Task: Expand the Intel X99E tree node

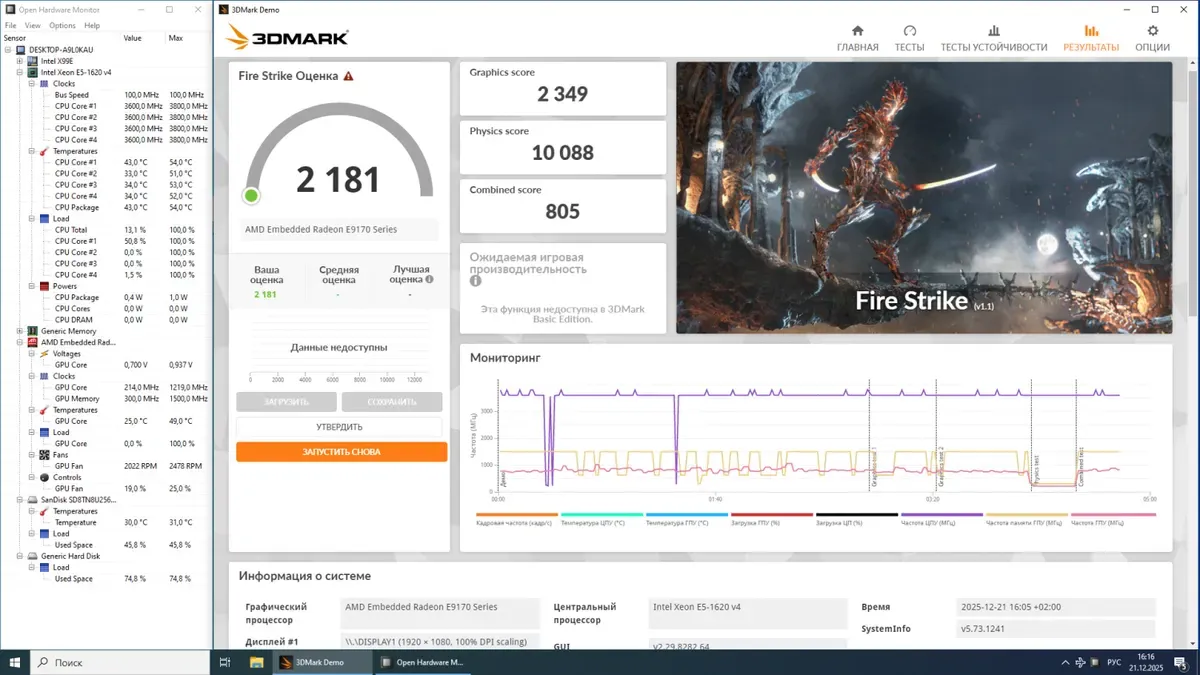Action: click(20, 61)
